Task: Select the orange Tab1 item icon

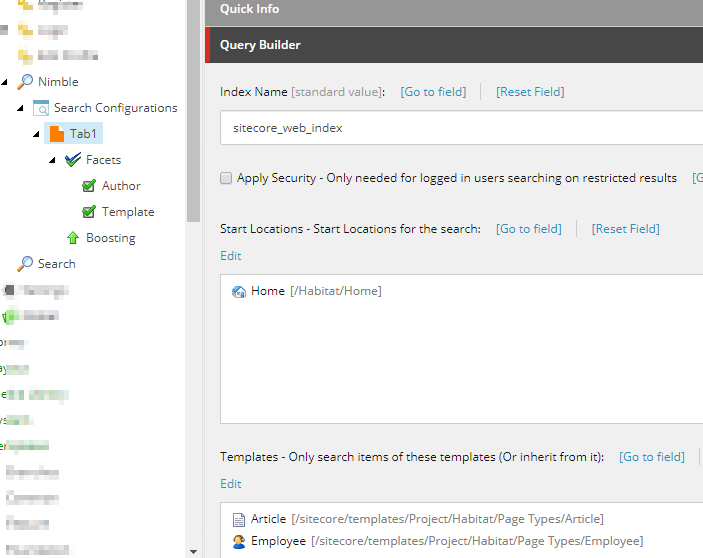Action: pyautogui.click(x=57, y=134)
